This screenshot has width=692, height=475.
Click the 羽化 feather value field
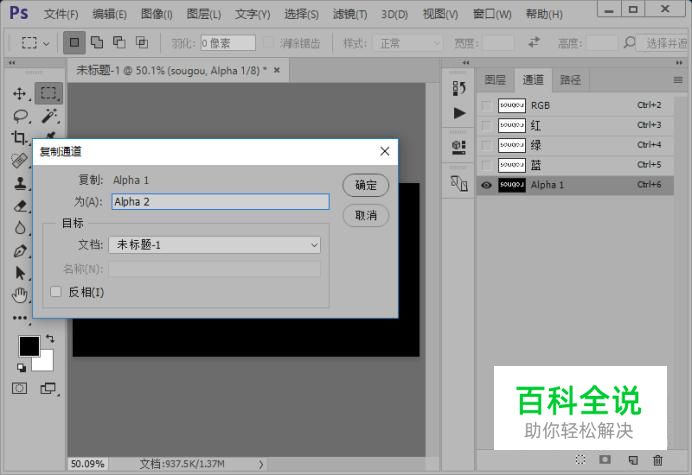(x=228, y=43)
